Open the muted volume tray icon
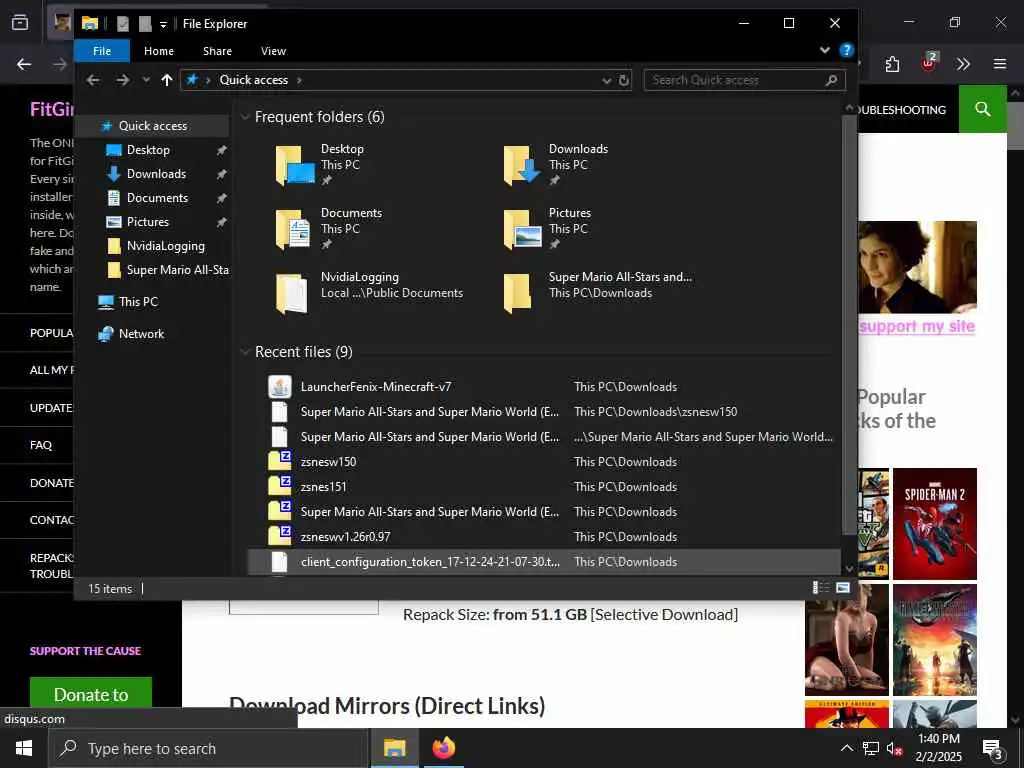The width and height of the screenshot is (1024, 768). (894, 748)
